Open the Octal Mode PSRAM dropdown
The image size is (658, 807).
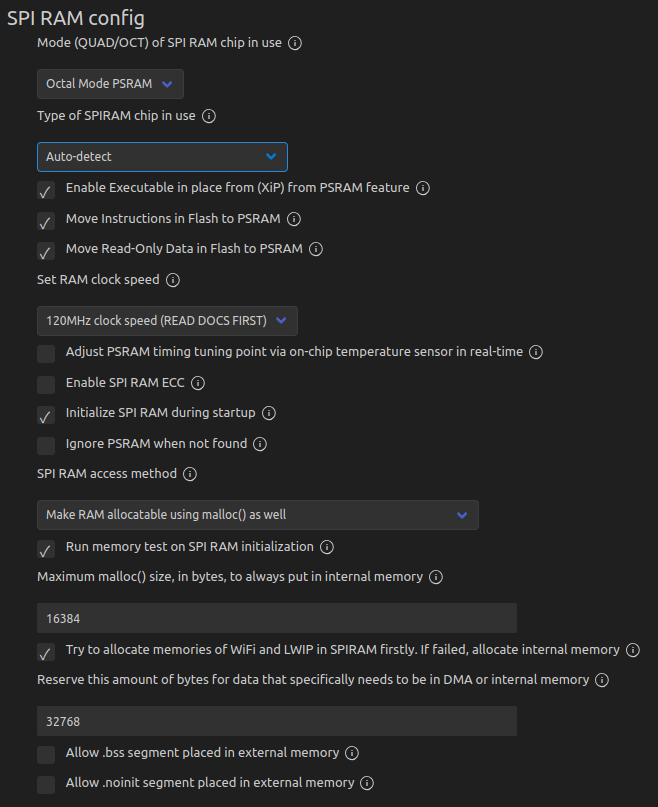click(x=110, y=84)
